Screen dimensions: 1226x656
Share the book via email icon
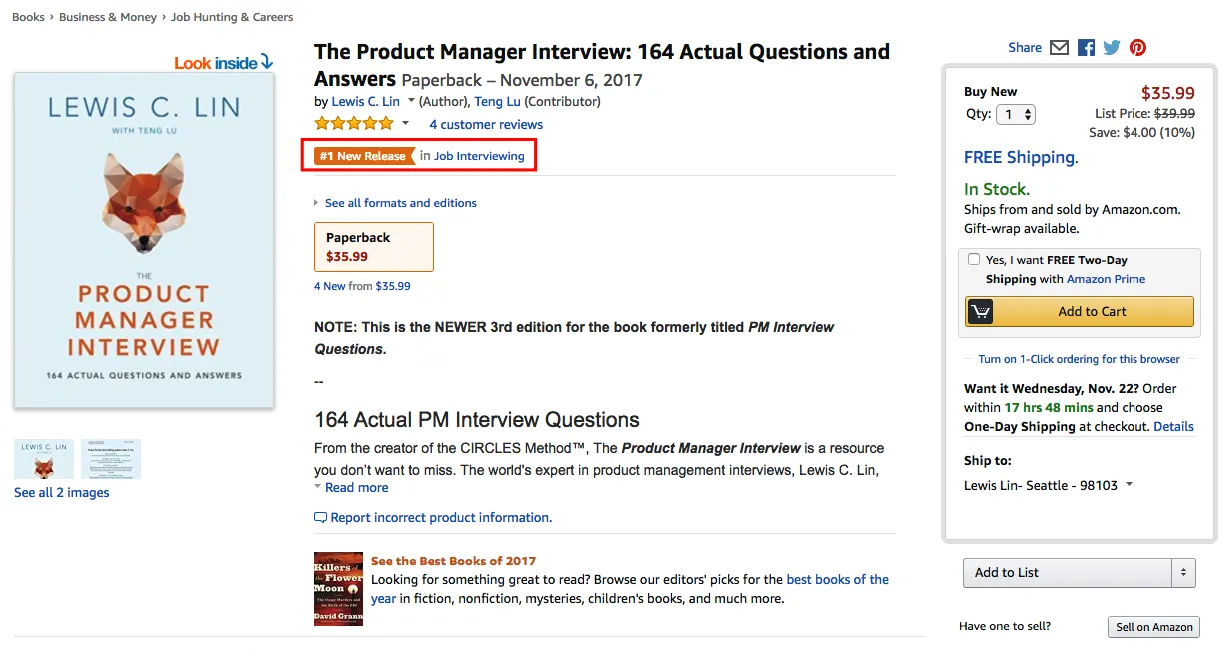tap(1059, 48)
